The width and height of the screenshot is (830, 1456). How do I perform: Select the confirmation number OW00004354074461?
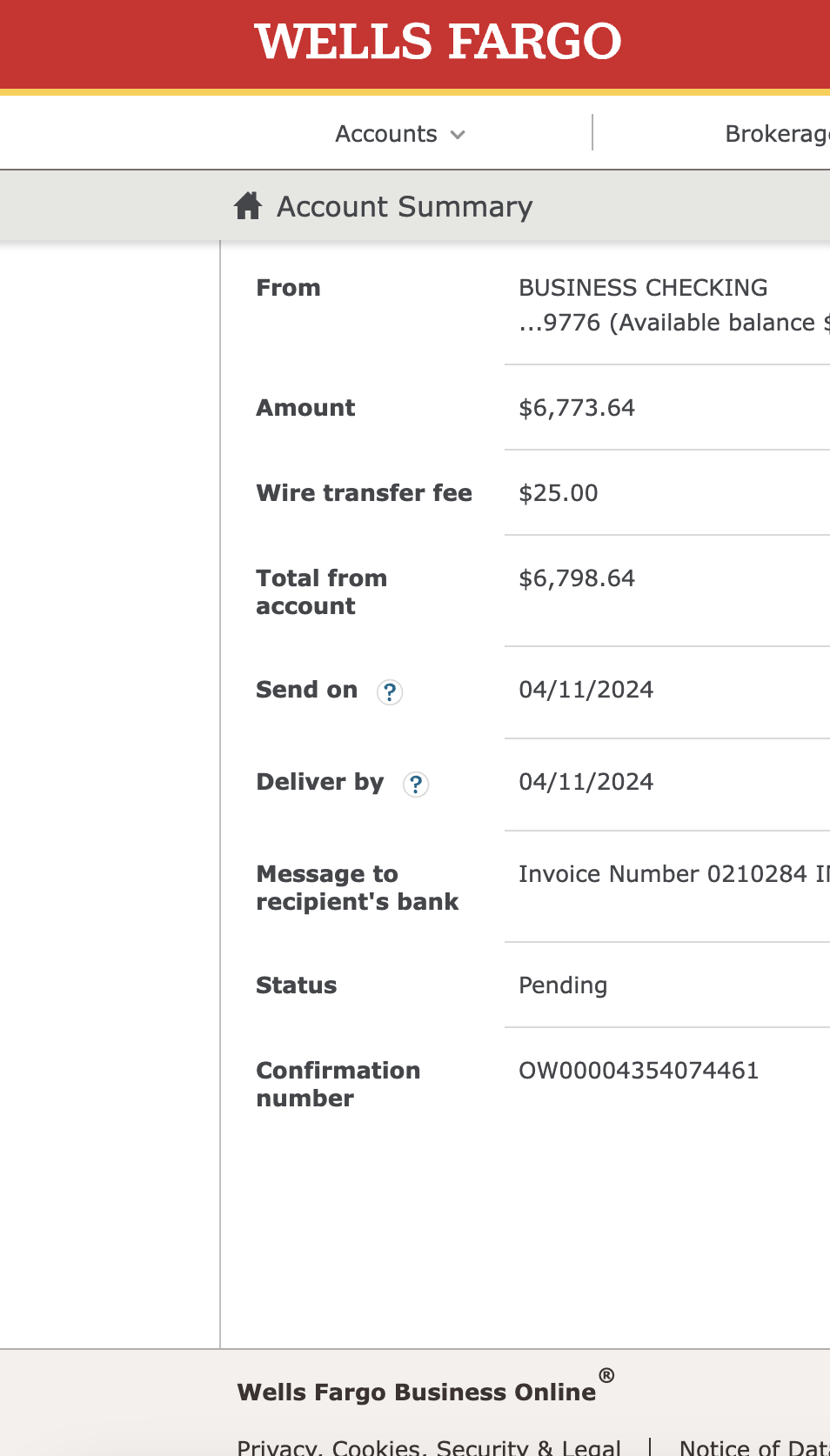639,1071
